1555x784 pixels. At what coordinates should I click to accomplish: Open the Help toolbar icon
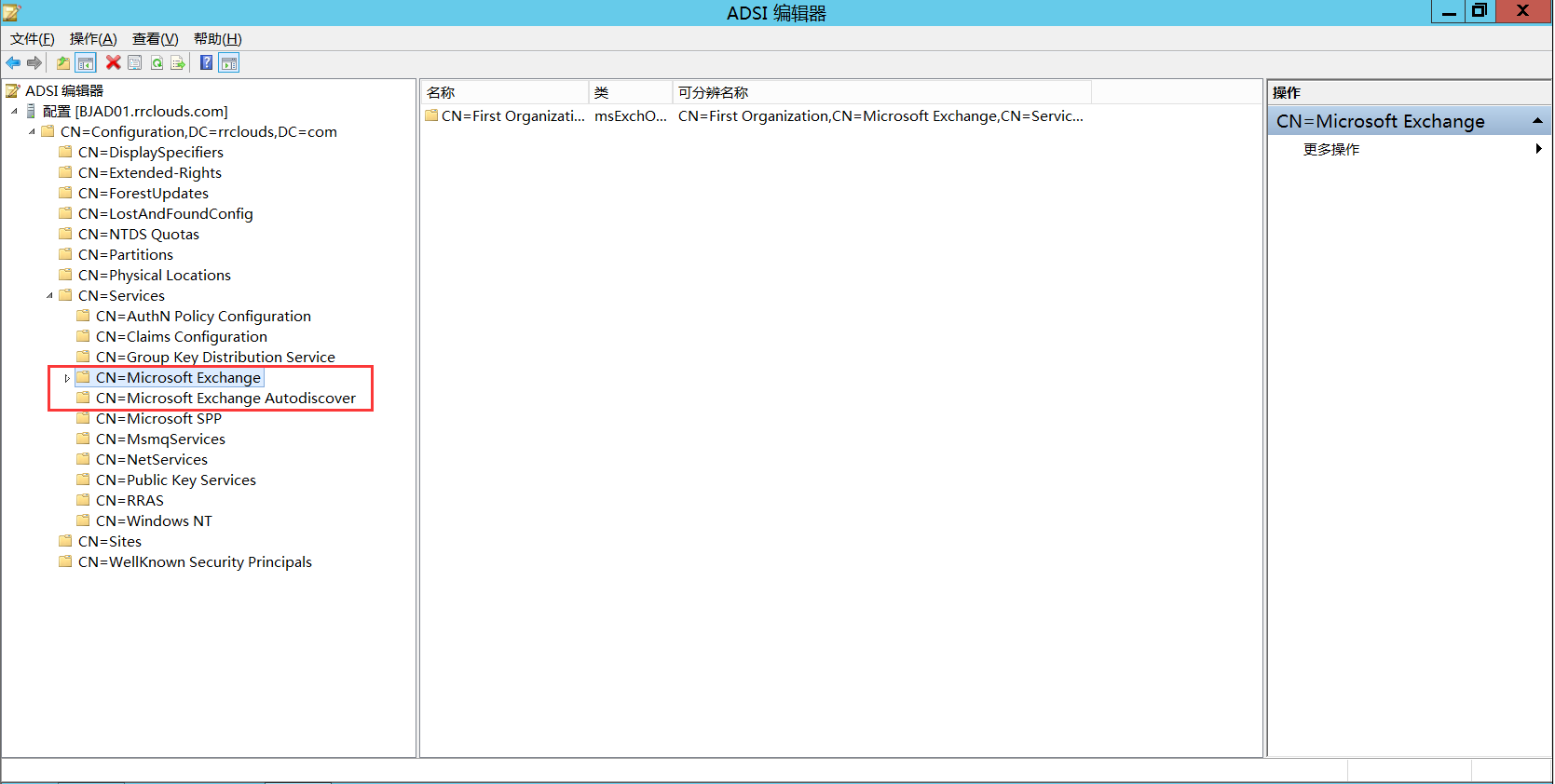coord(207,62)
